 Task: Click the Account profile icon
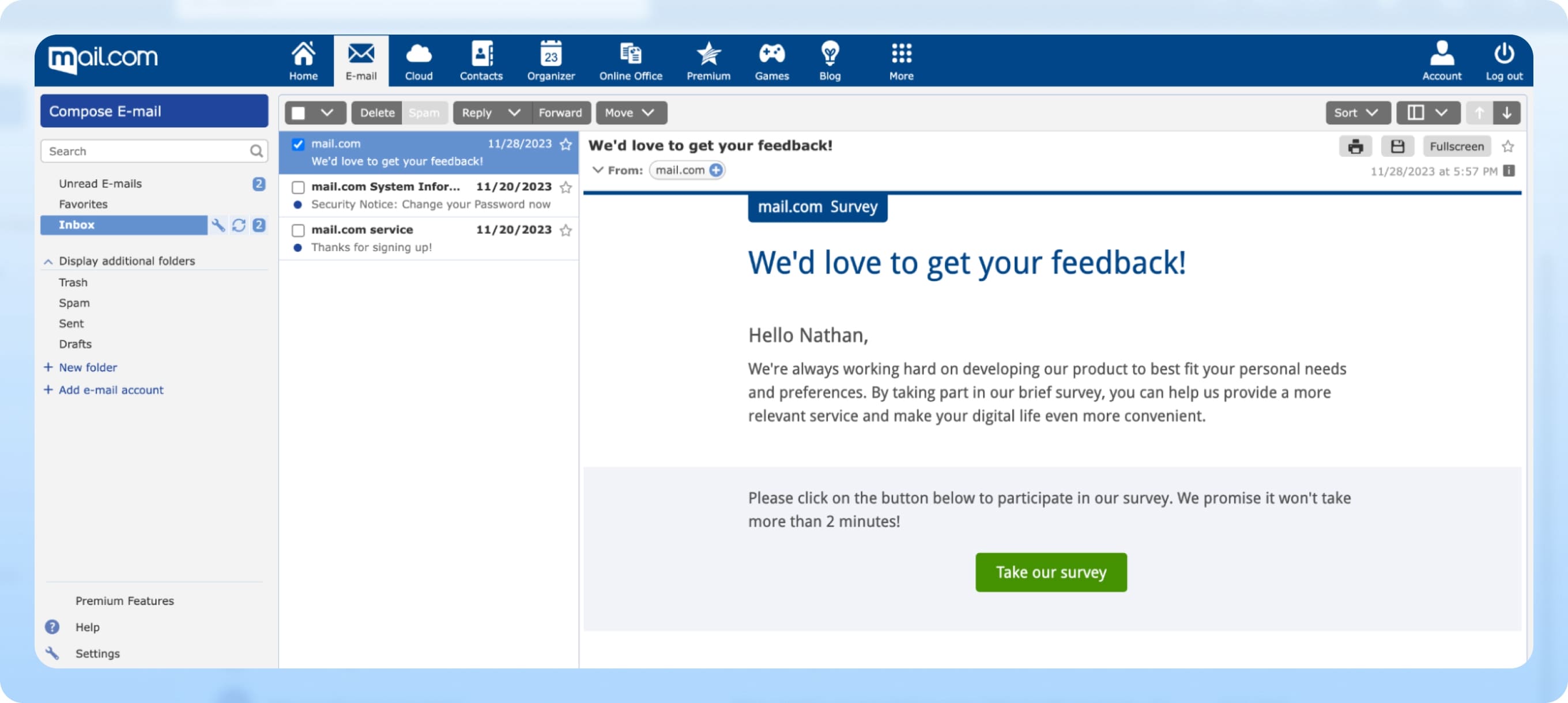[x=1440, y=58]
